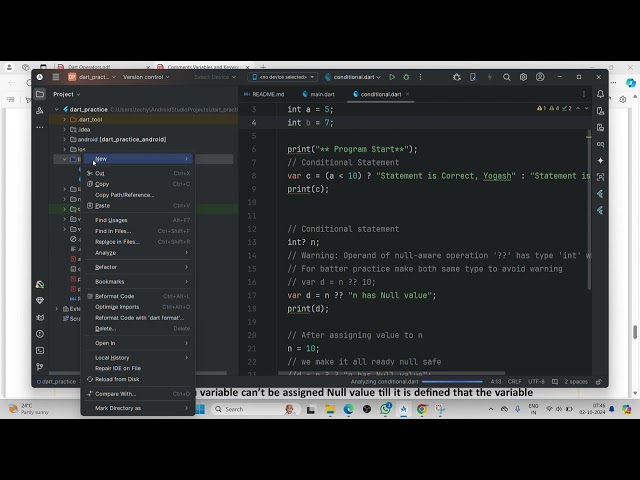Expand the android [dart_practice_android] folder
The height and width of the screenshot is (480, 640).
tap(64, 140)
